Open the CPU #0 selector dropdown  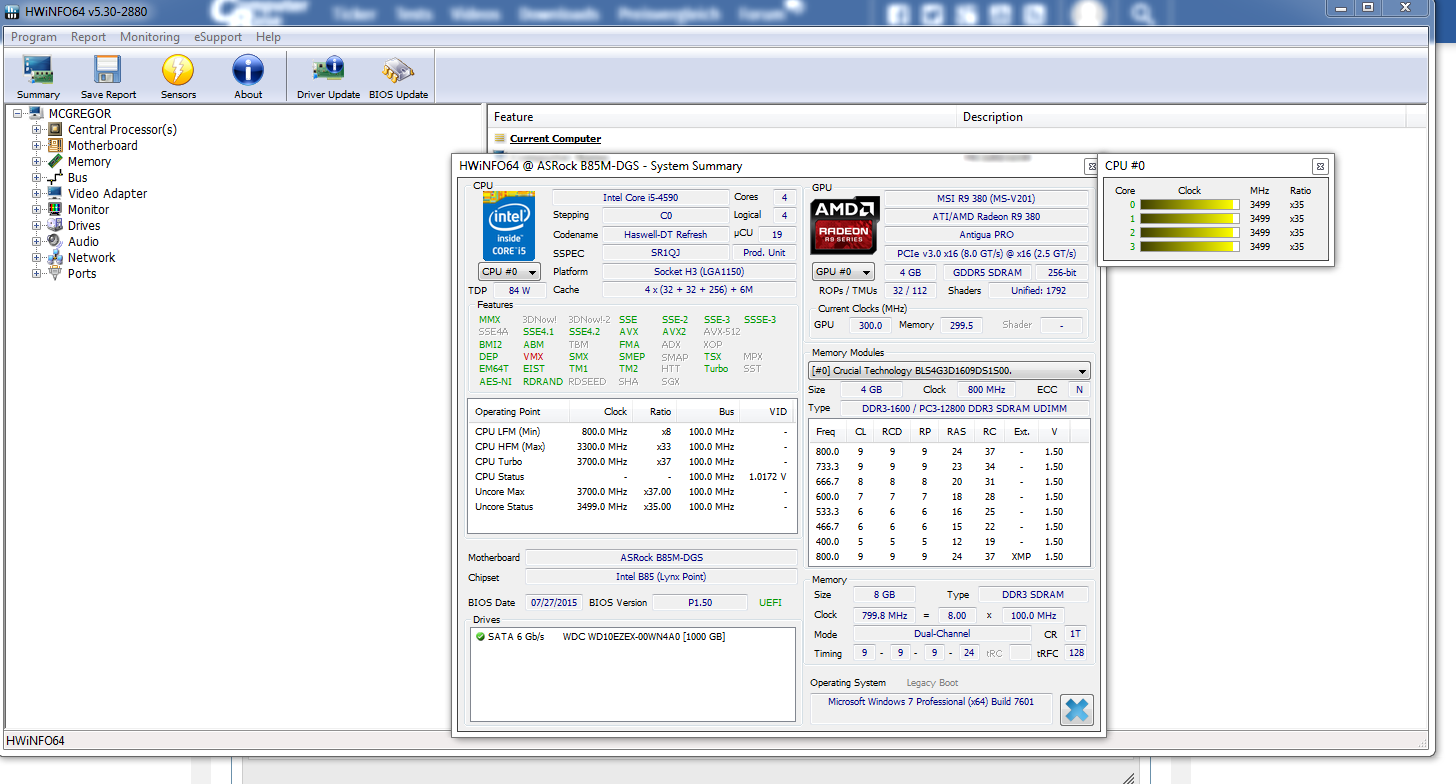pos(509,272)
